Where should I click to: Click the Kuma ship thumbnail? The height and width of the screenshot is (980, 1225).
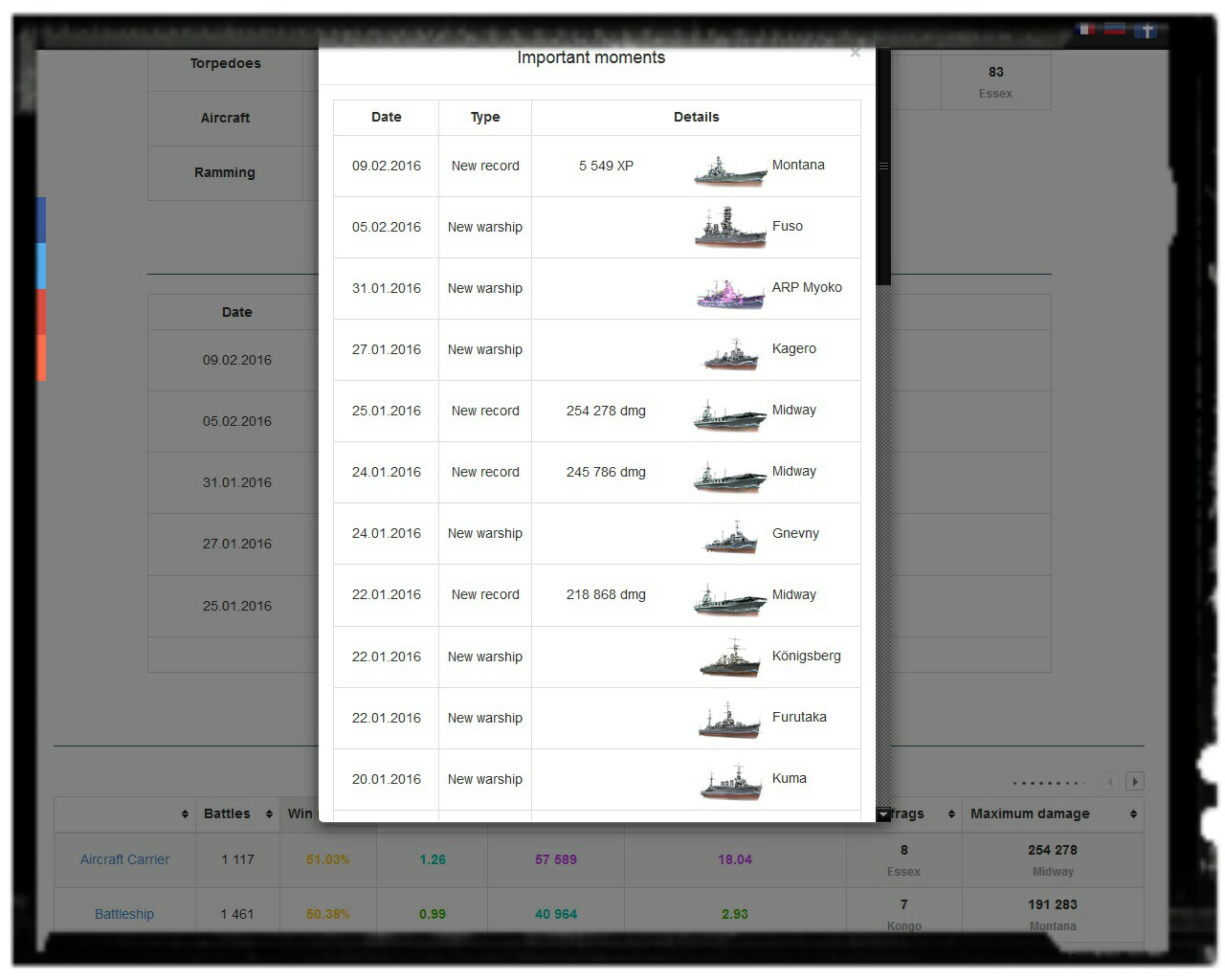pos(731,783)
